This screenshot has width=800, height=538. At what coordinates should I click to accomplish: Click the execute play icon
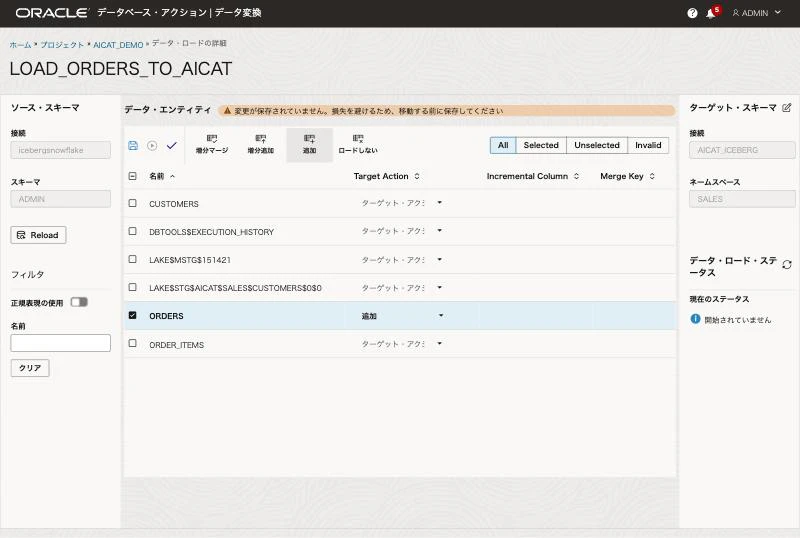(x=152, y=145)
